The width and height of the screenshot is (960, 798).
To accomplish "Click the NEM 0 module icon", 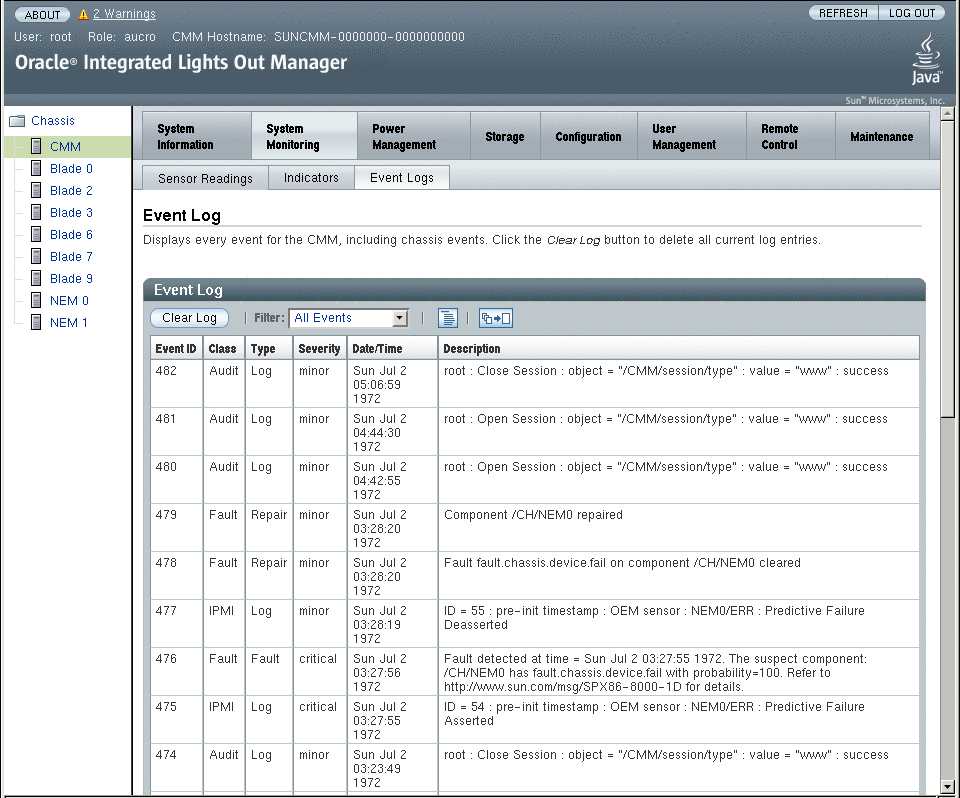I will tap(36, 301).
